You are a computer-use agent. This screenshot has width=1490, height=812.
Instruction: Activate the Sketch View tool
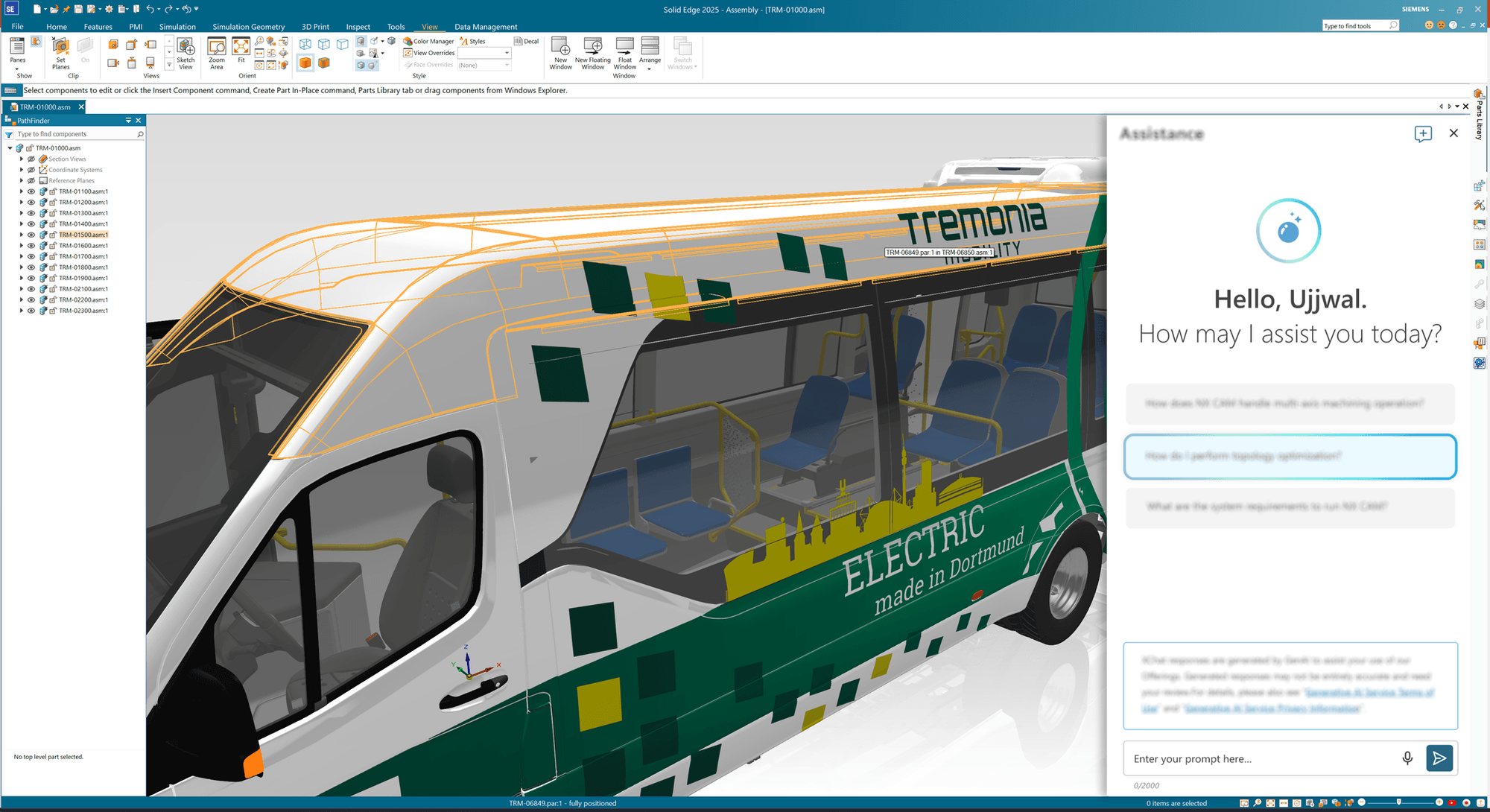point(185,54)
